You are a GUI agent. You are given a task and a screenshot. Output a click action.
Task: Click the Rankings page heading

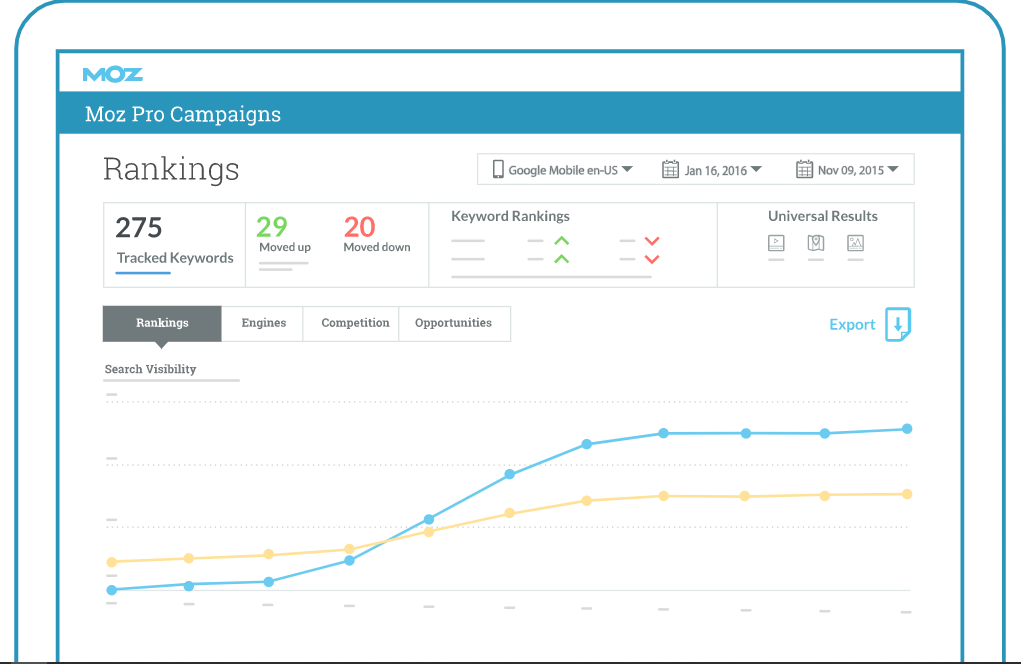pyautogui.click(x=171, y=169)
